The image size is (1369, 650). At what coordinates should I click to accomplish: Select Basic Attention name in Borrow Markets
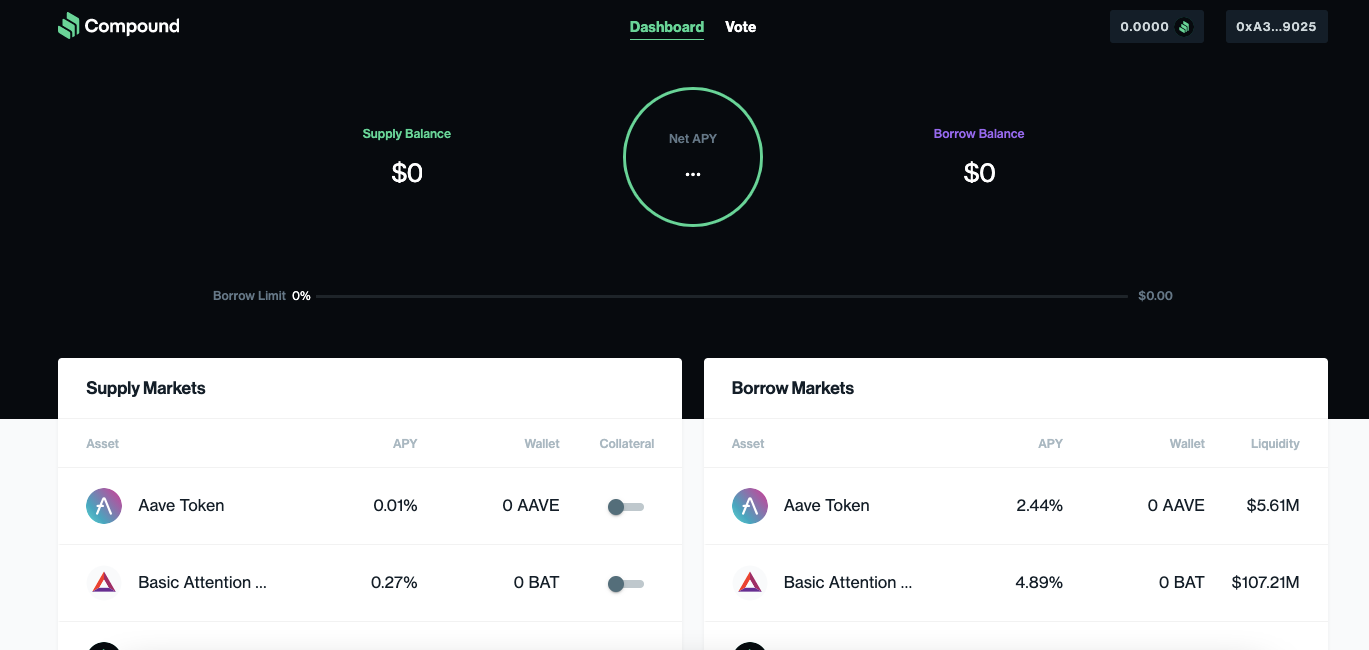(848, 583)
